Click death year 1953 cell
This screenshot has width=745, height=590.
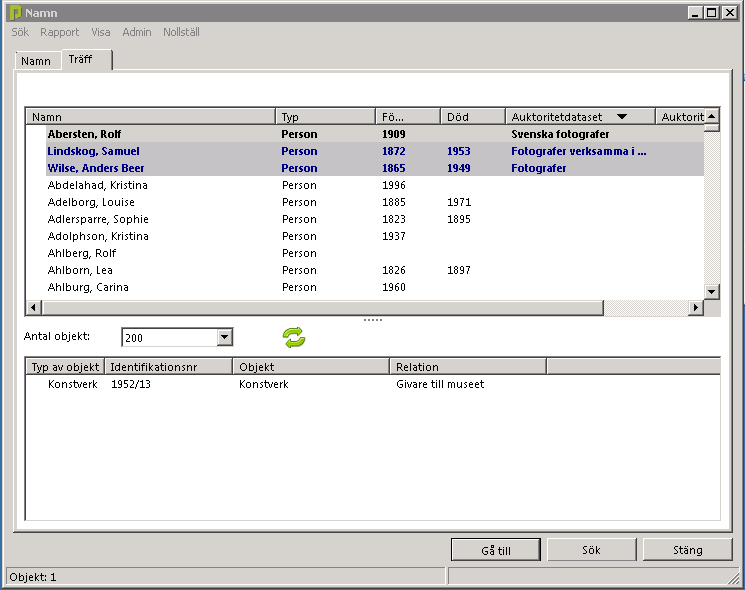[x=458, y=151]
